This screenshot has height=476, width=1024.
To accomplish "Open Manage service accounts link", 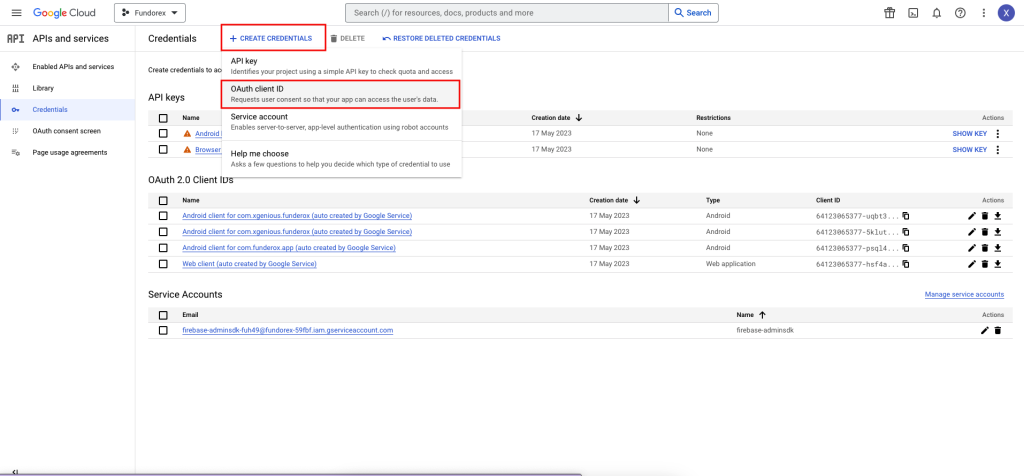I will pos(964,294).
